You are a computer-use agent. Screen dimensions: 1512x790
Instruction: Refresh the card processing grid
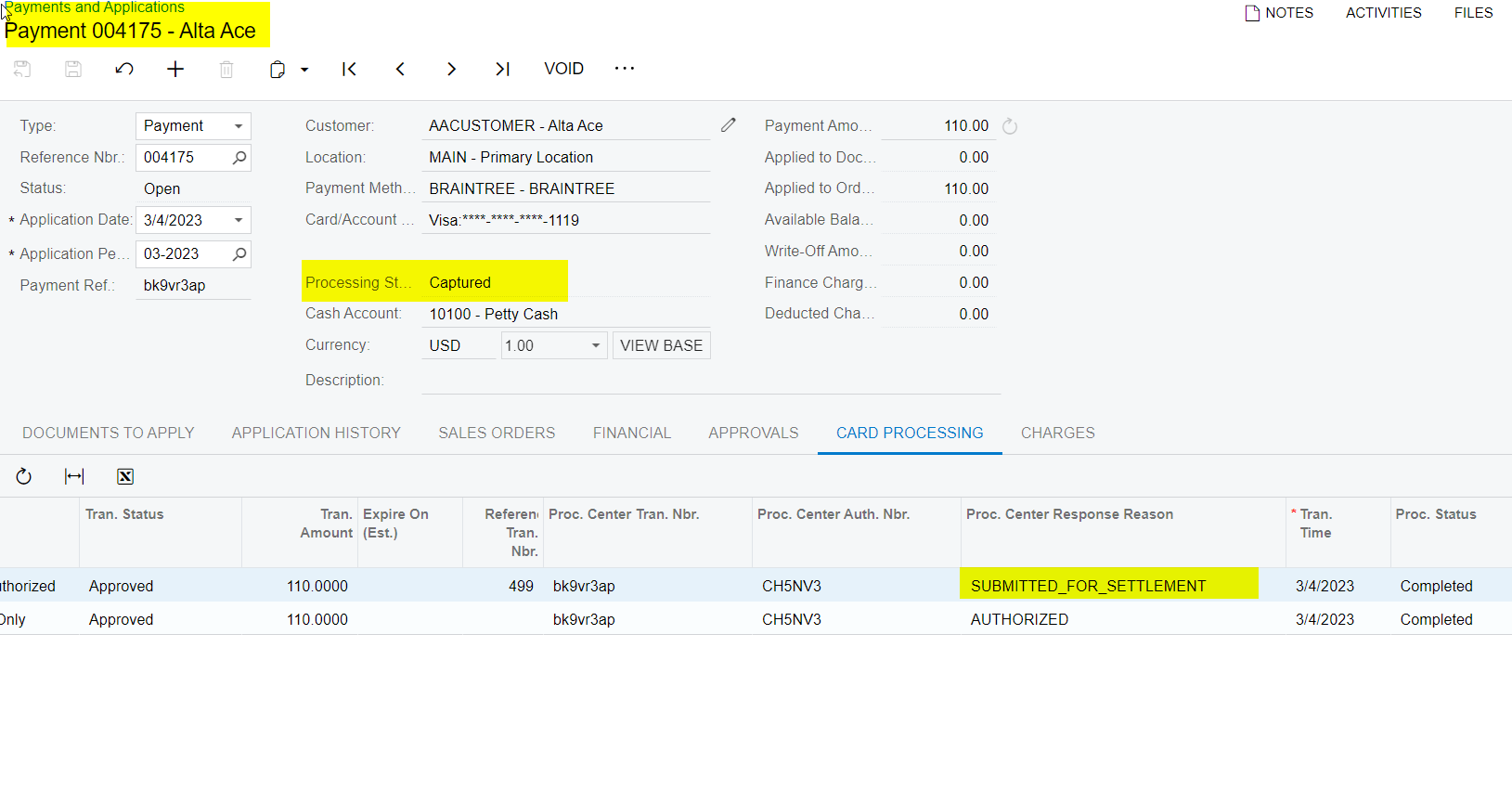(x=24, y=476)
